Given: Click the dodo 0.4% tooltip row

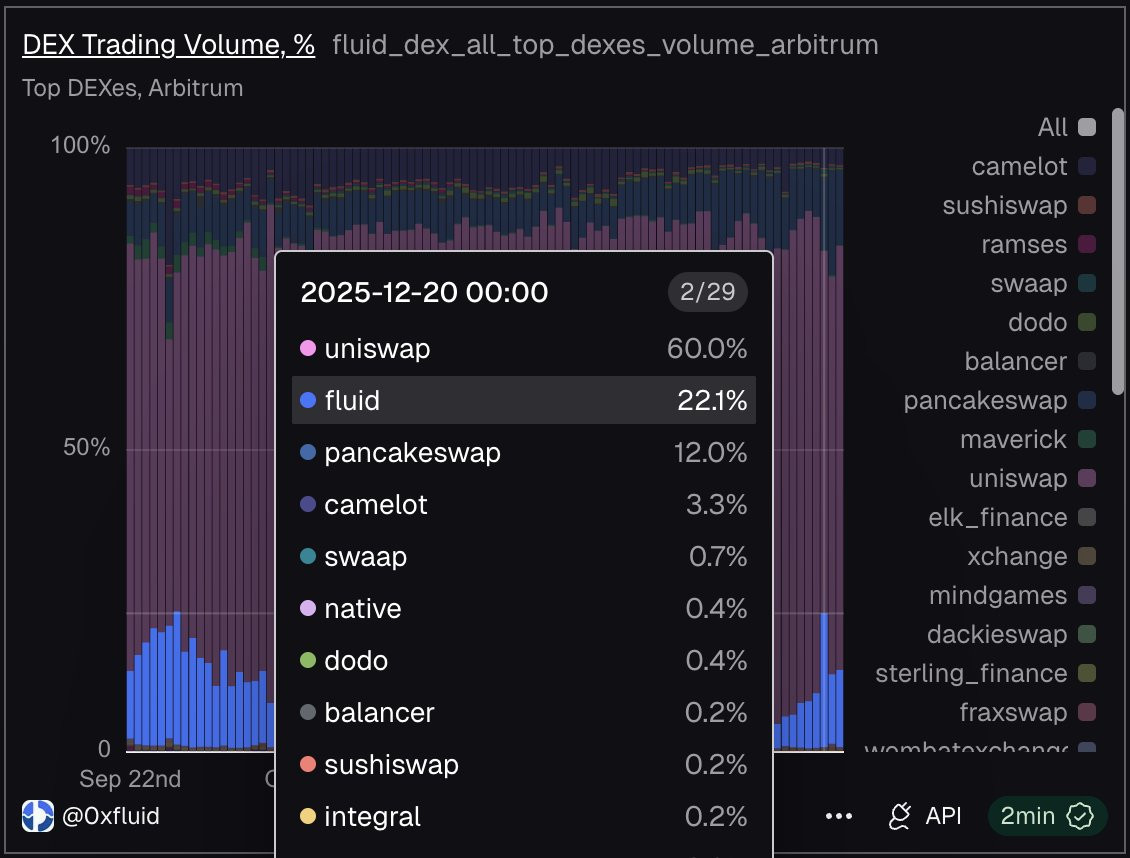Looking at the screenshot, I should pos(524,660).
